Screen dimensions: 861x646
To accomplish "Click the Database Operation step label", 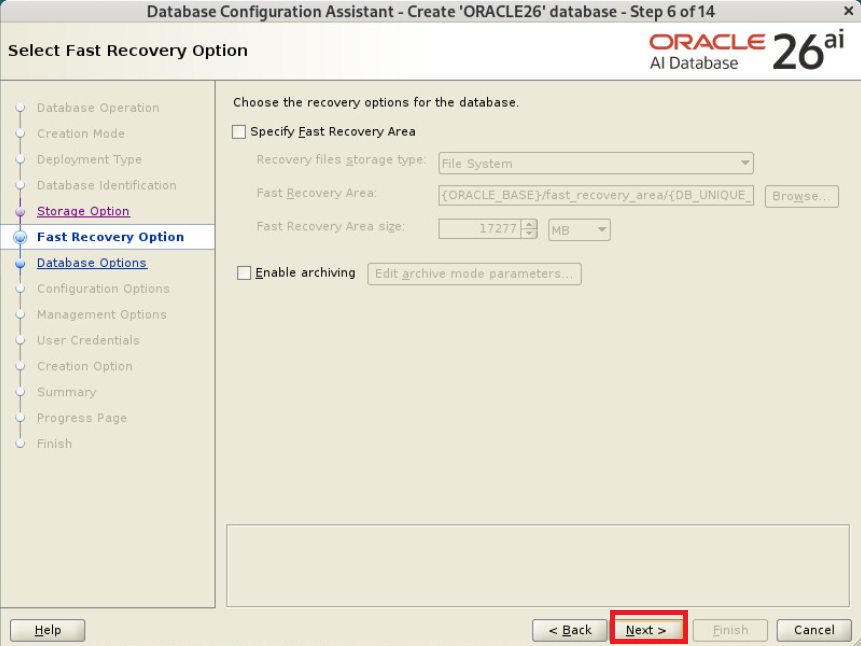I will tap(98, 108).
